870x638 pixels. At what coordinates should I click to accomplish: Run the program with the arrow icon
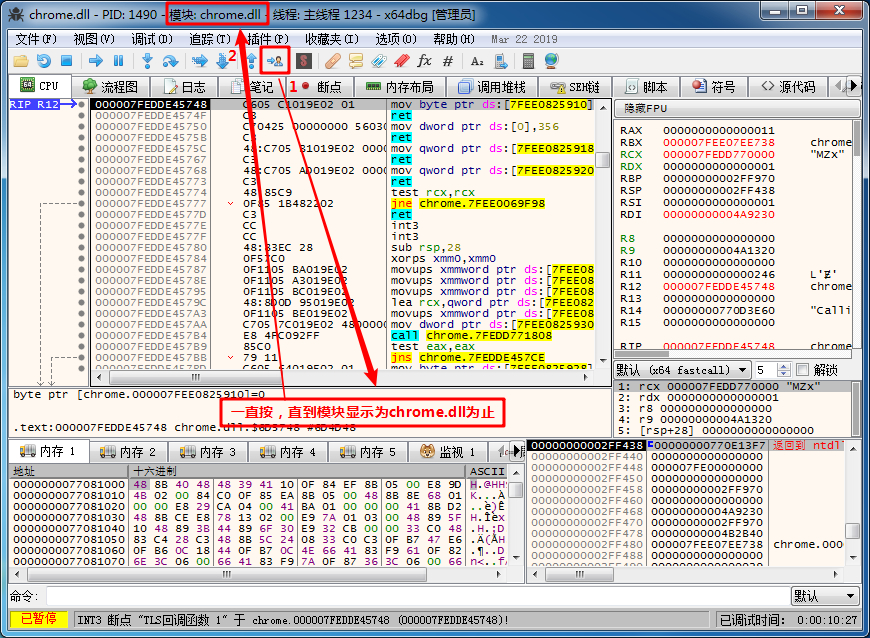96,61
